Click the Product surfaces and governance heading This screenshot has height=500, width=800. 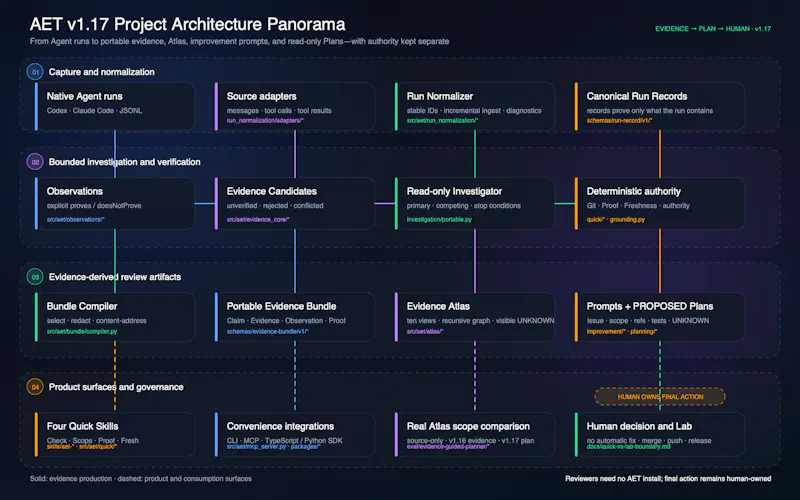point(116,387)
